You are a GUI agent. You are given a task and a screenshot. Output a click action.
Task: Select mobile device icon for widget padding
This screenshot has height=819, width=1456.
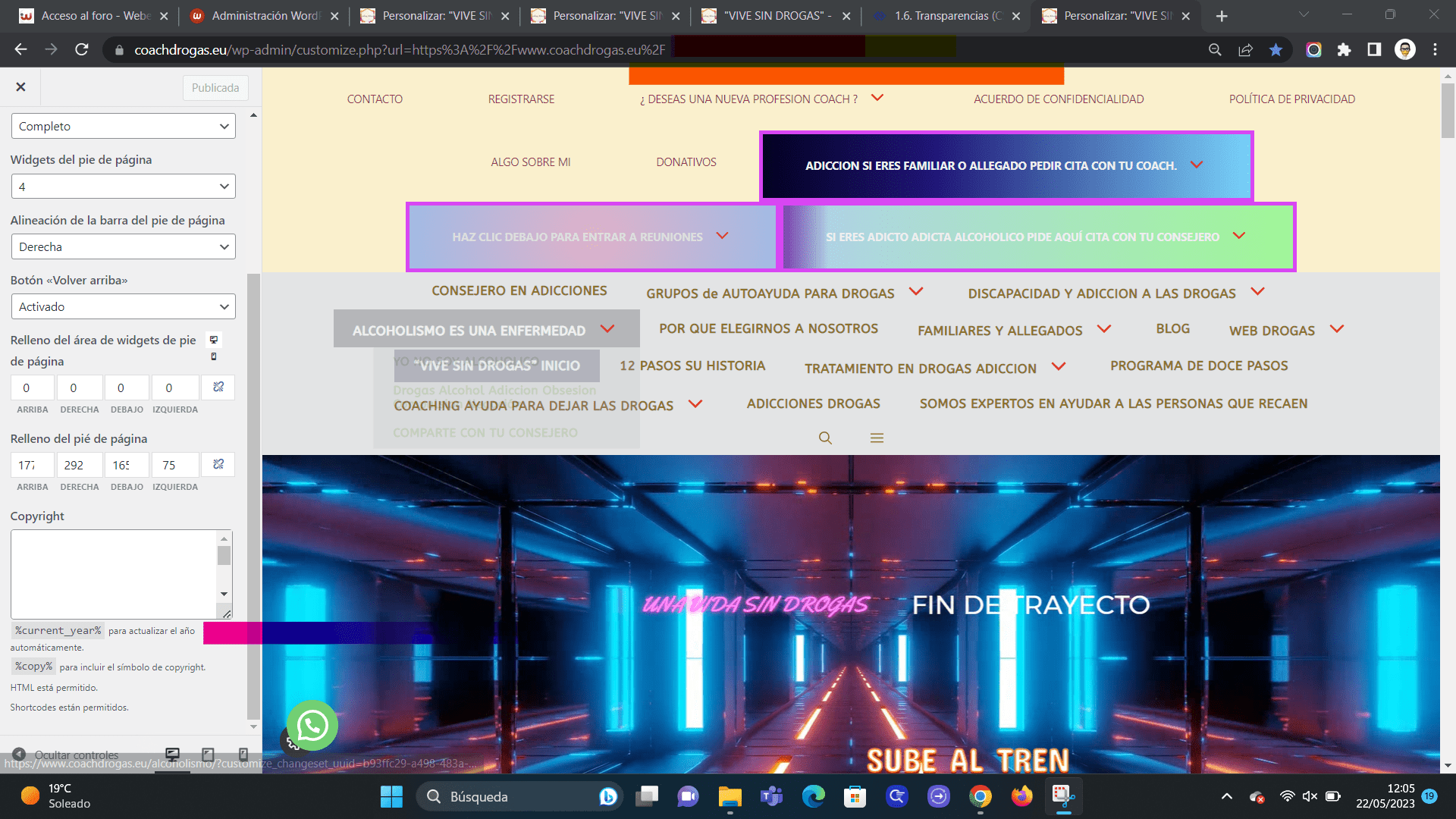pyautogui.click(x=214, y=356)
